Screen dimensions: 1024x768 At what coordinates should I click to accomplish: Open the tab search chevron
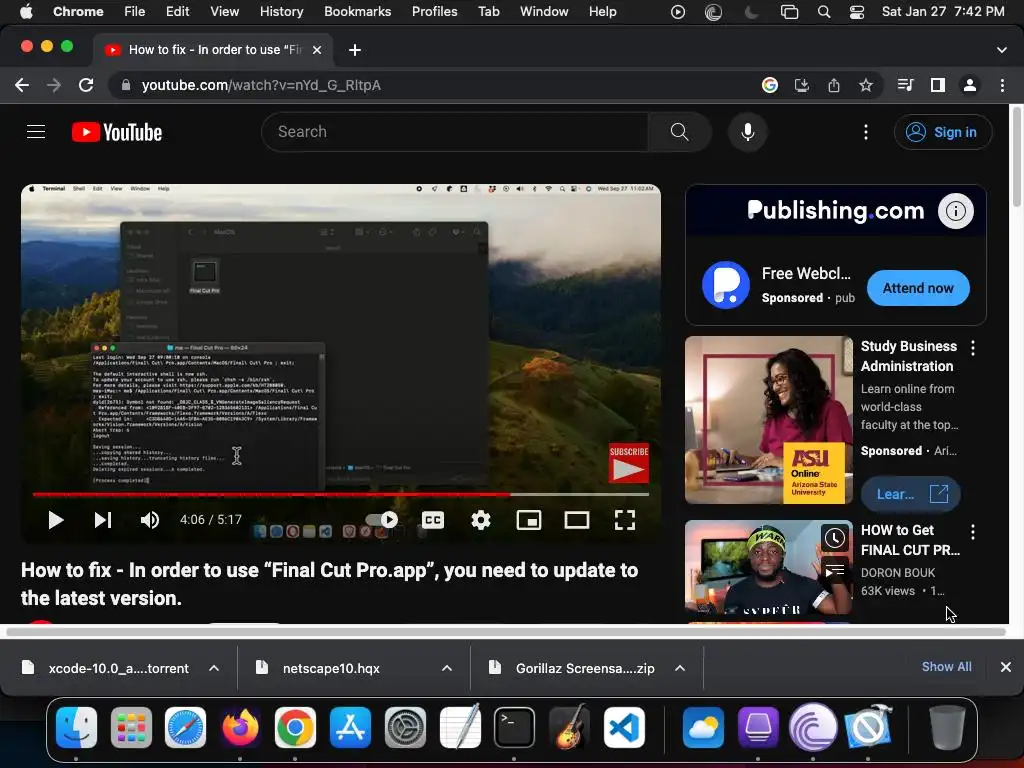(1002, 50)
